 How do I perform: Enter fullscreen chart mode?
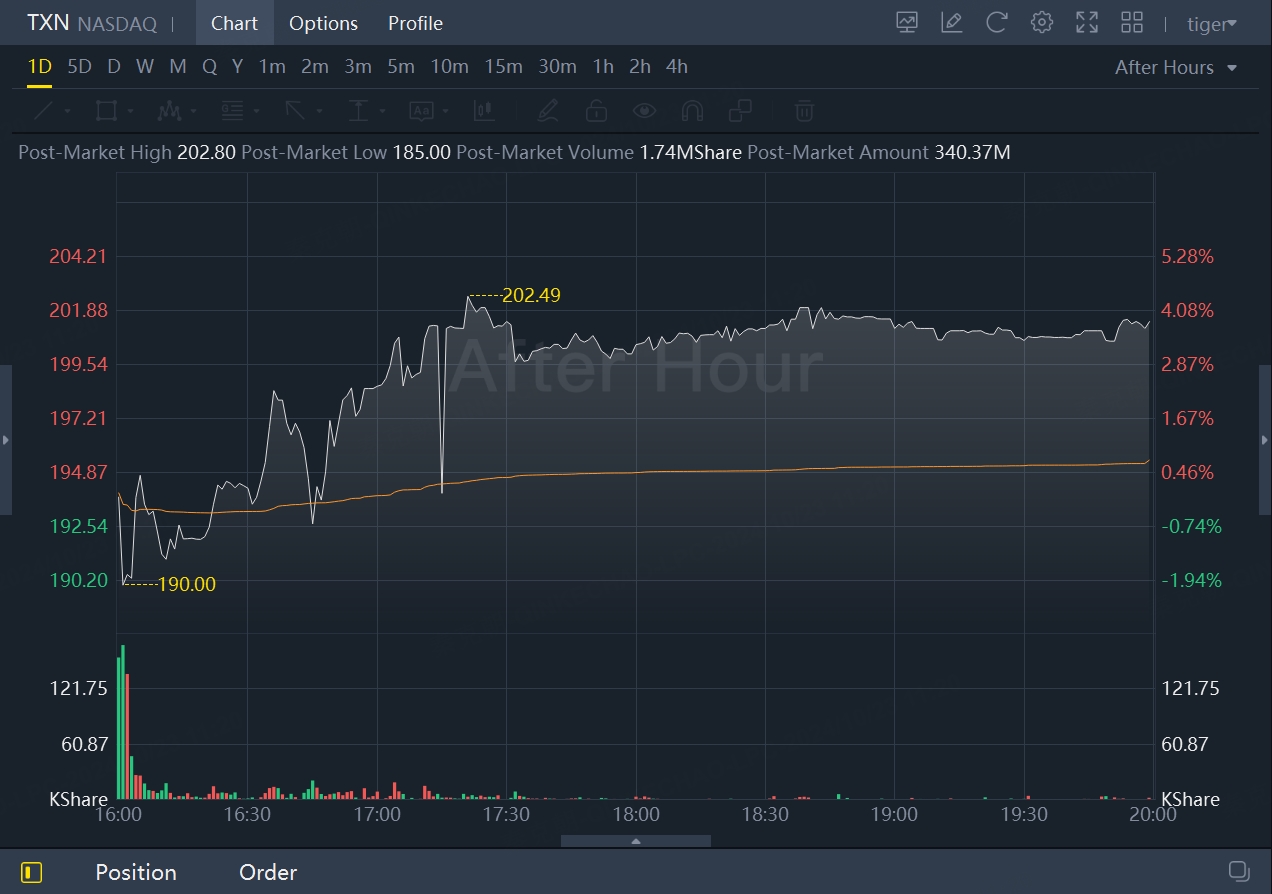pyautogui.click(x=1087, y=23)
